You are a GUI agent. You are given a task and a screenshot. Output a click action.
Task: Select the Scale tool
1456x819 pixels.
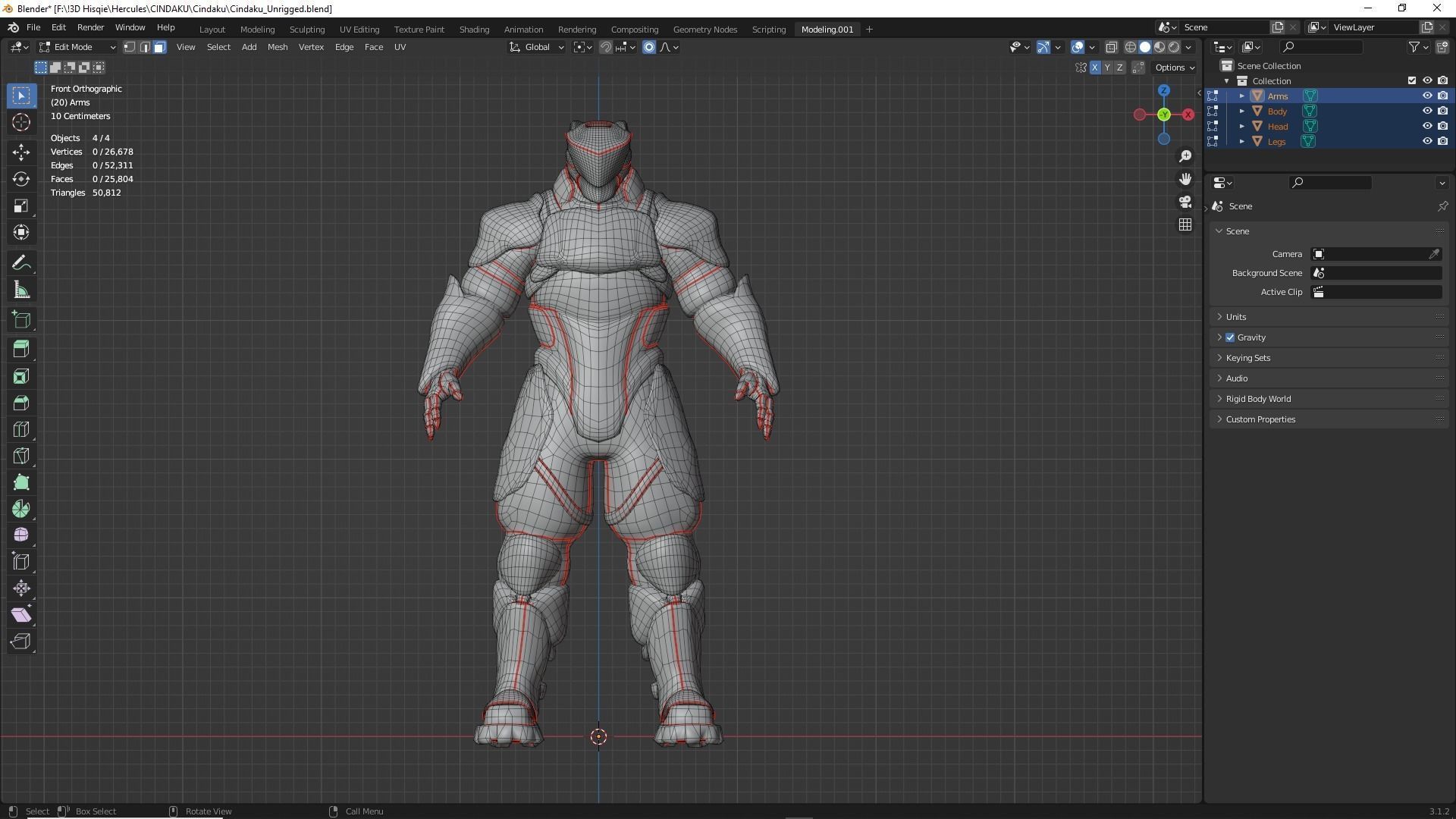21,206
